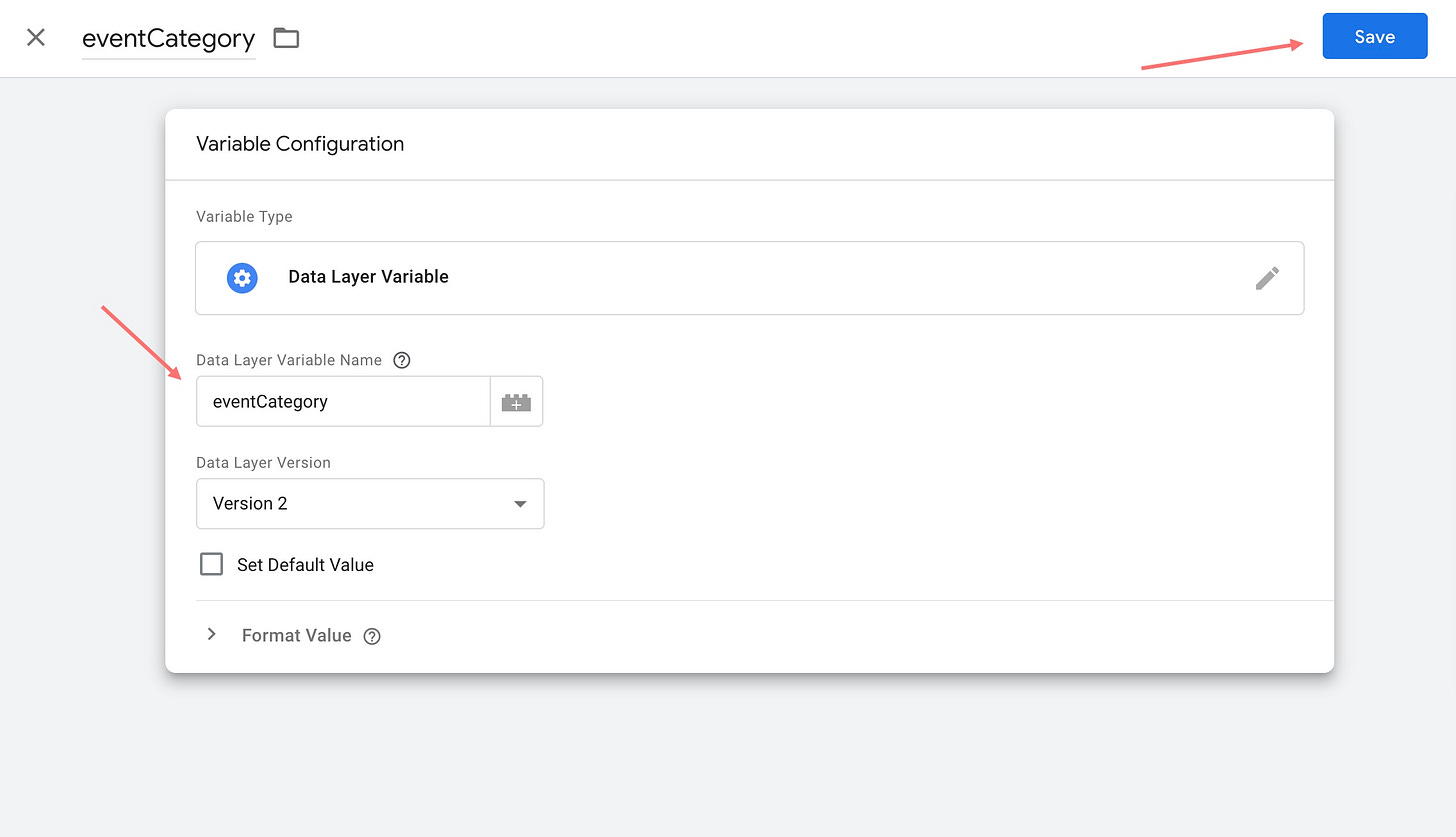The width and height of the screenshot is (1456, 837).
Task: Insert a variable using the brick plus icon
Action: [x=516, y=402]
